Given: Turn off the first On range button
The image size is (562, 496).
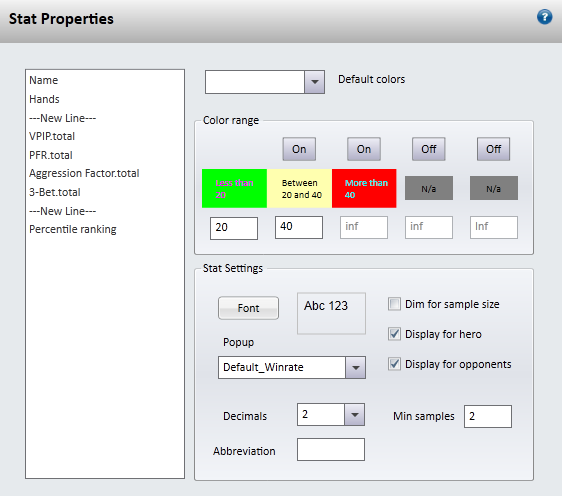Looking at the screenshot, I should tap(299, 149).
